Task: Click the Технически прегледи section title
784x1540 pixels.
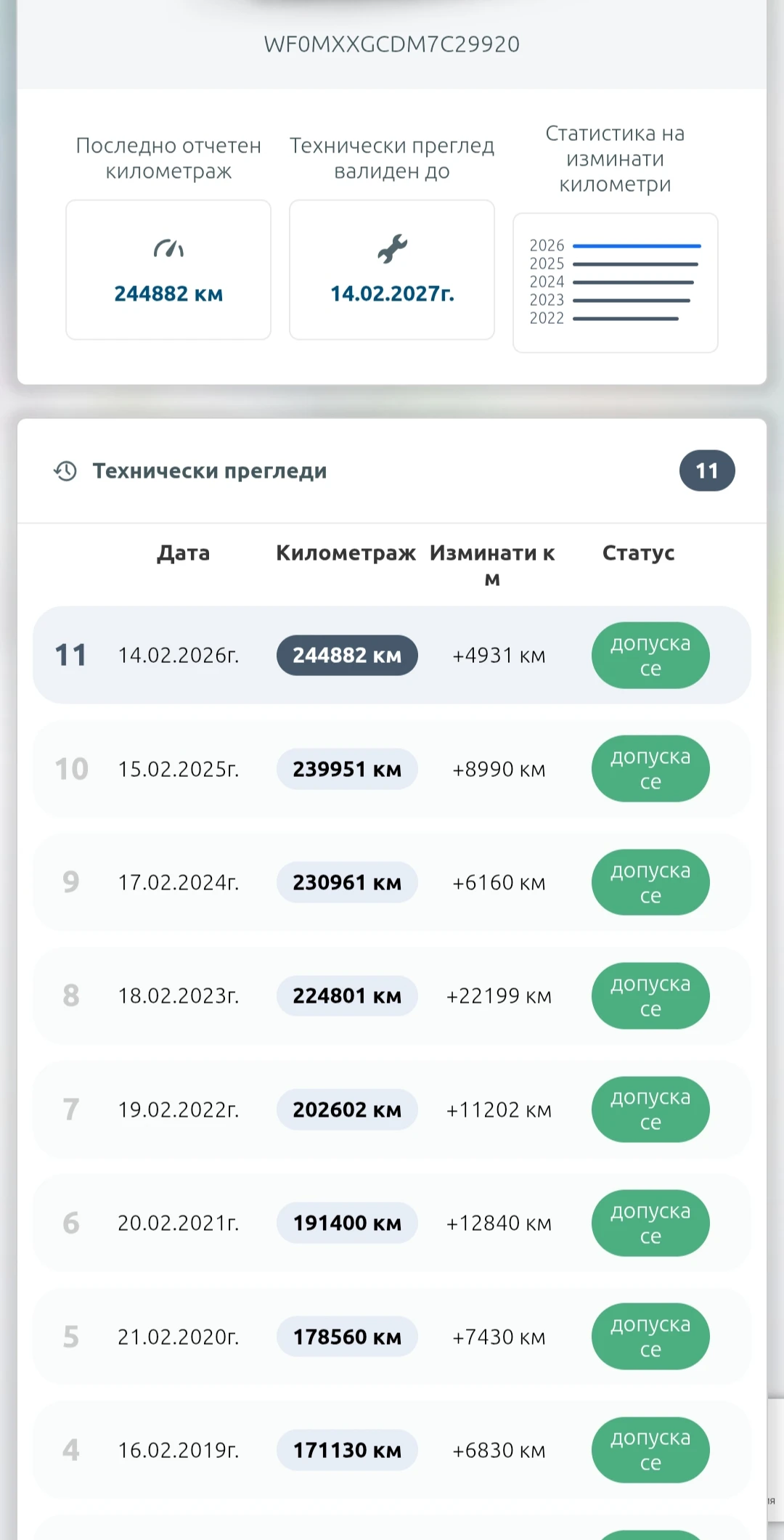Action: pos(210,471)
